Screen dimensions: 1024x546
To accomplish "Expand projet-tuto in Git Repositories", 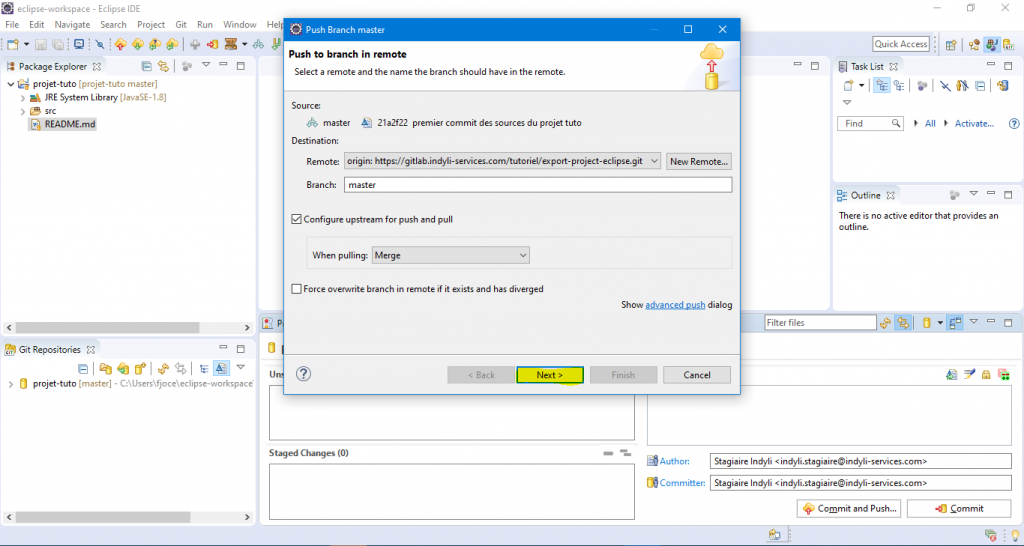I will pyautogui.click(x=10, y=384).
